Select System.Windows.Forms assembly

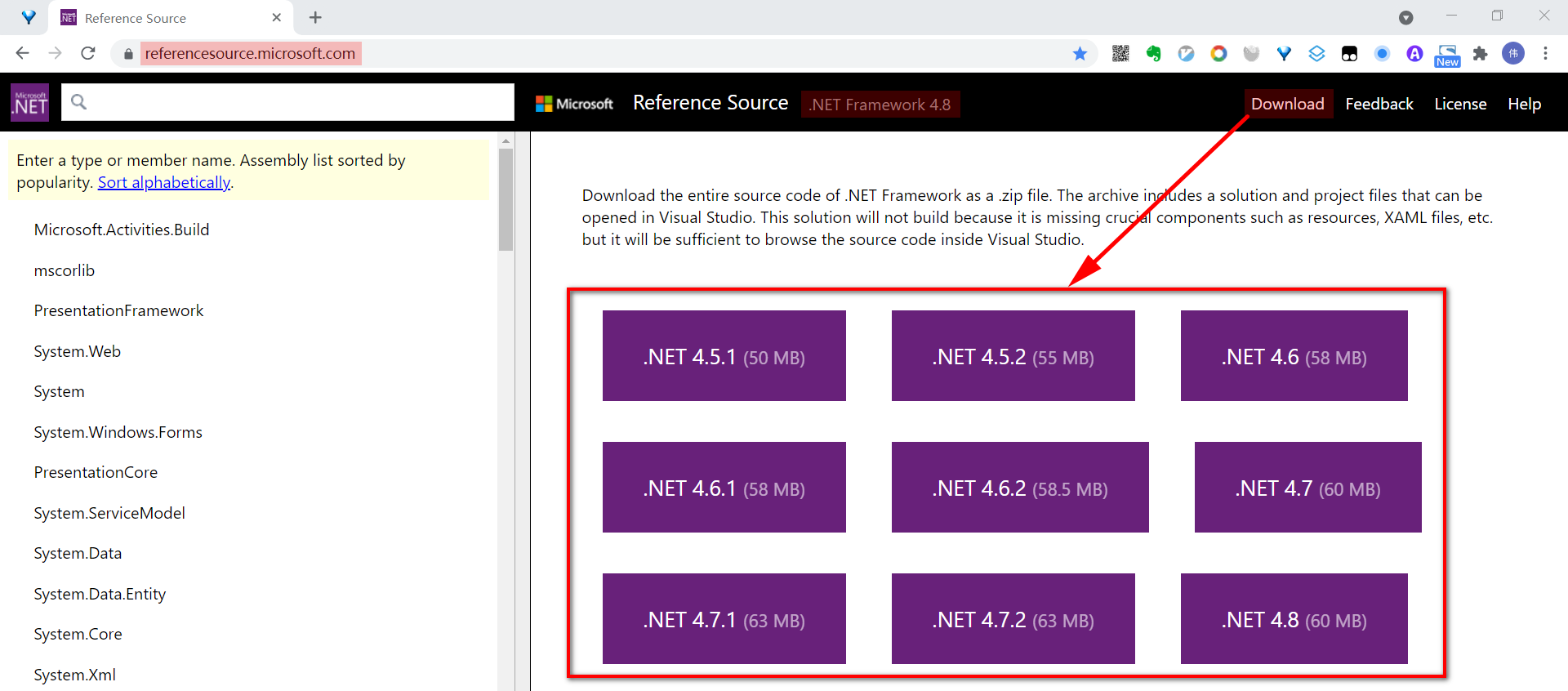point(118,432)
